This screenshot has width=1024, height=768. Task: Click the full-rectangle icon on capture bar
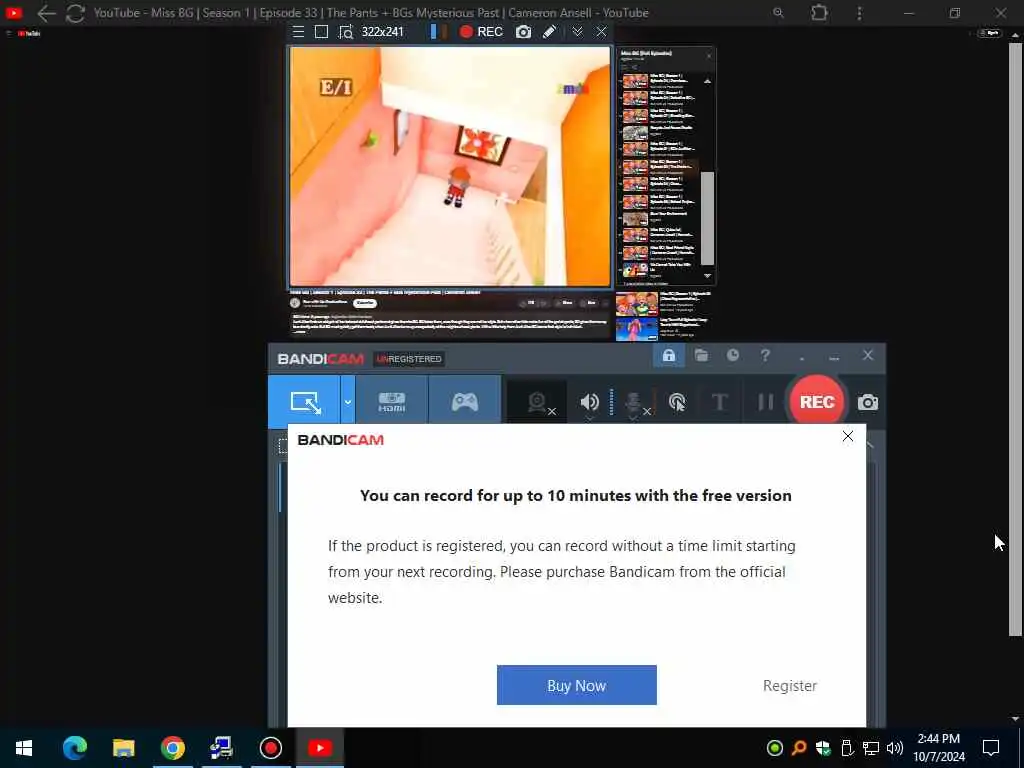click(x=321, y=32)
